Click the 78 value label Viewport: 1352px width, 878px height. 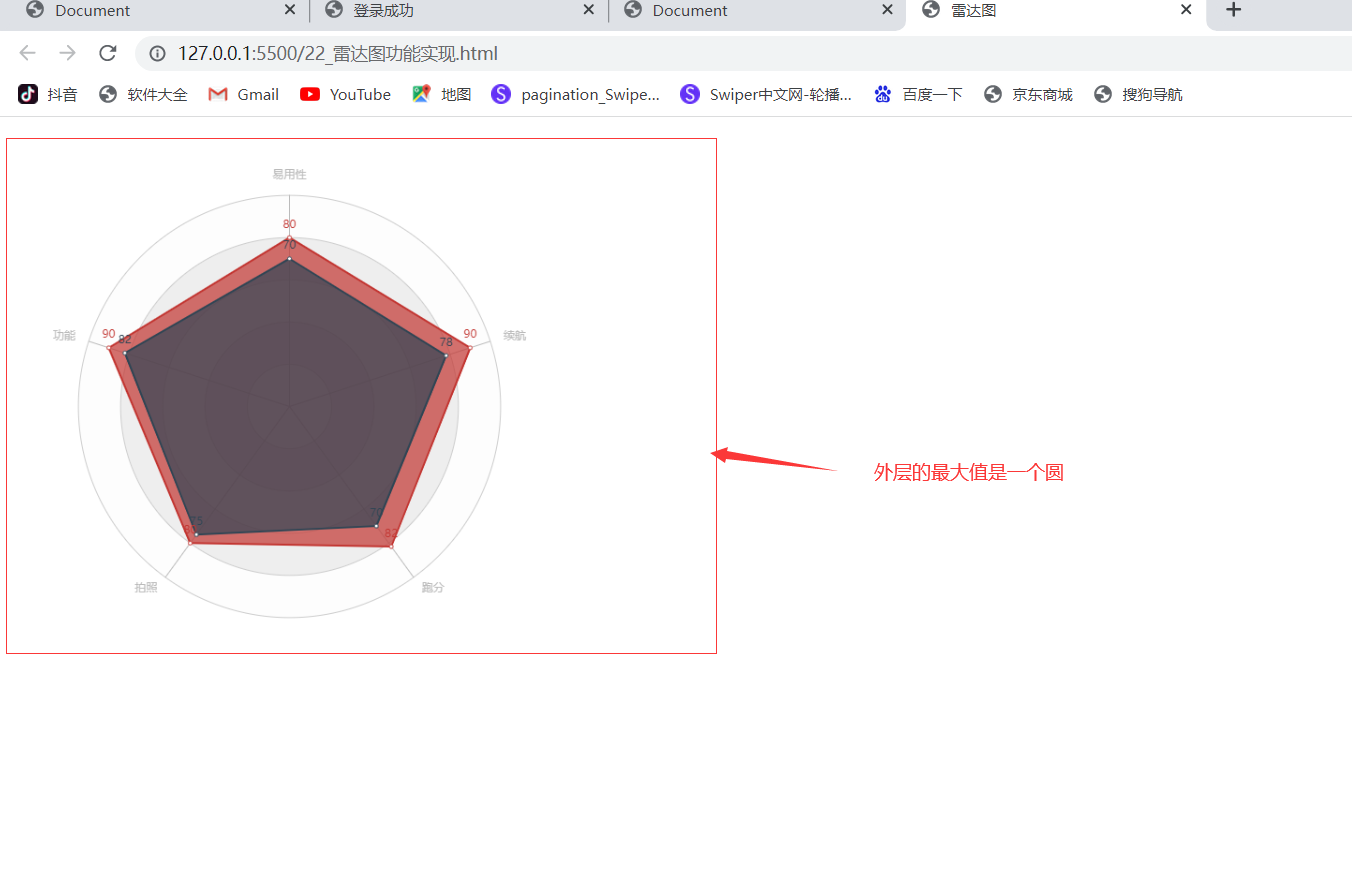click(446, 342)
